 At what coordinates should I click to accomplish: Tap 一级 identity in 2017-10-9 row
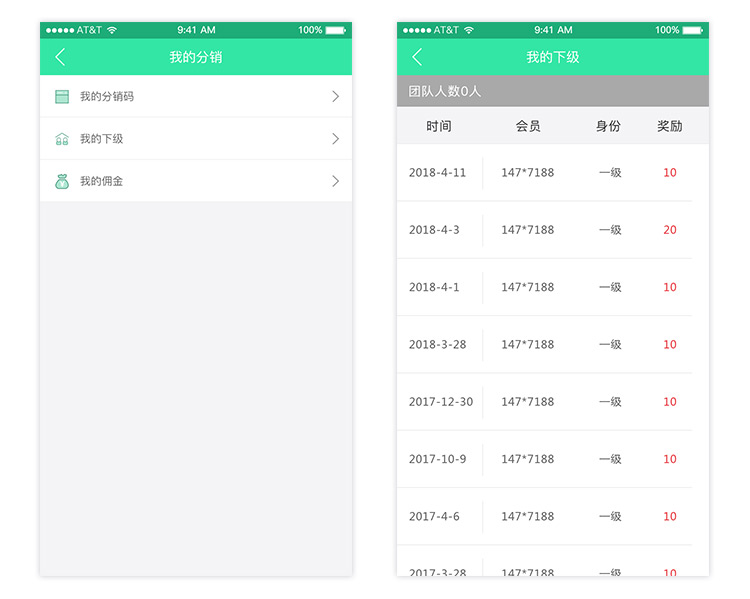coord(610,459)
